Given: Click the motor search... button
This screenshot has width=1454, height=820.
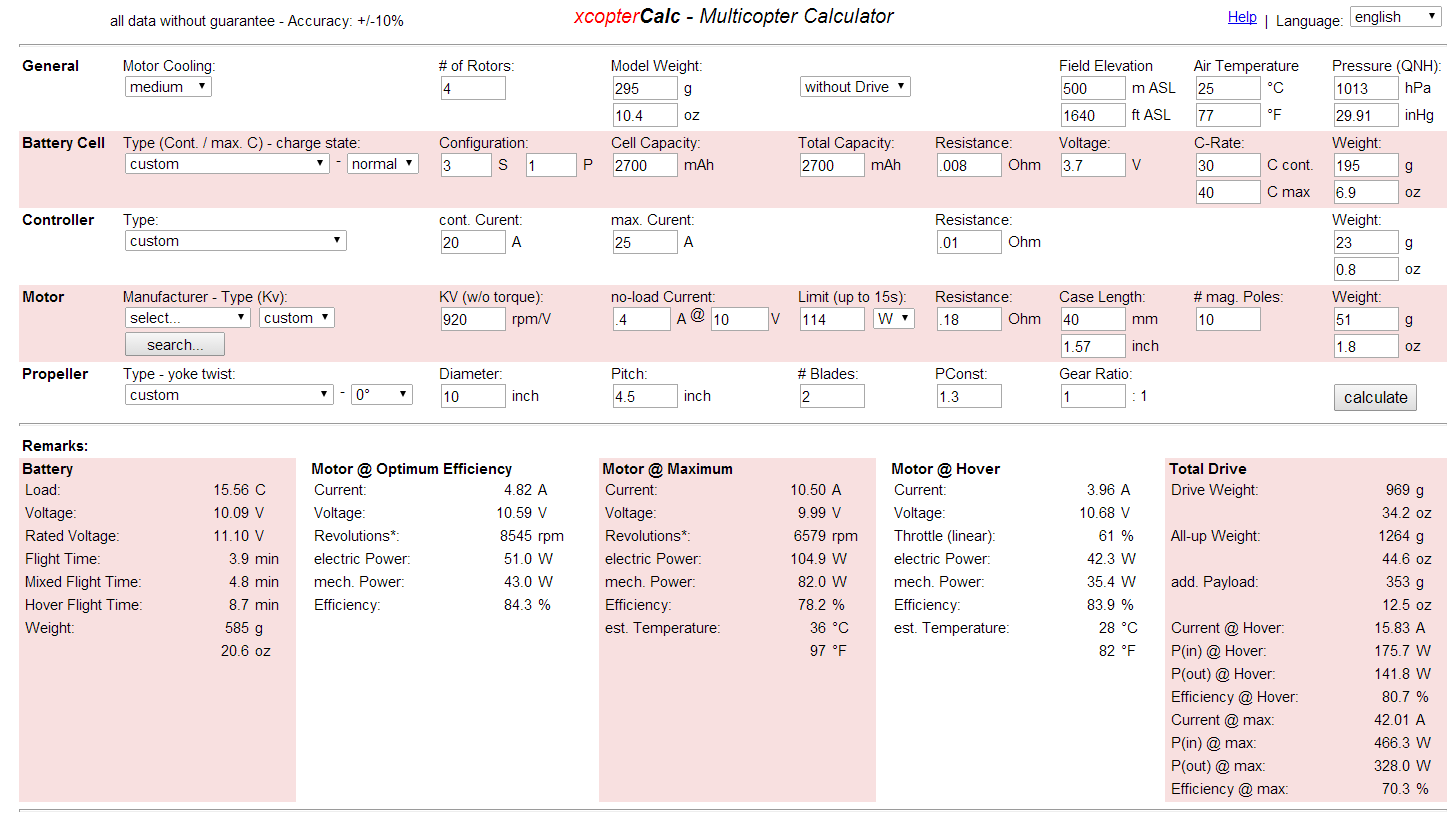Looking at the screenshot, I should coord(174,343).
